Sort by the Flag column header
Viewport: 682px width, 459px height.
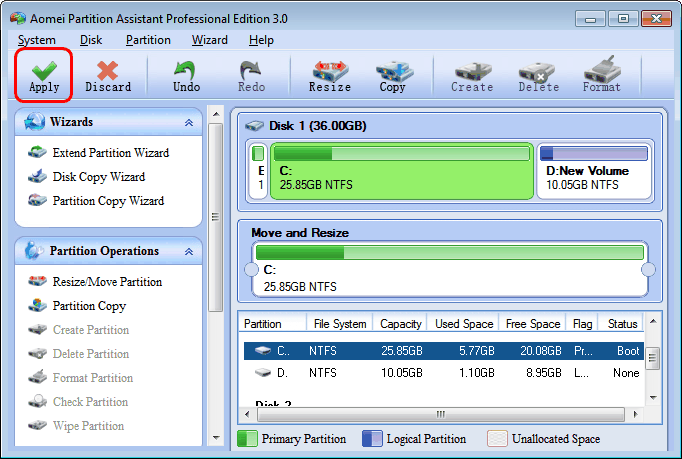(x=582, y=324)
